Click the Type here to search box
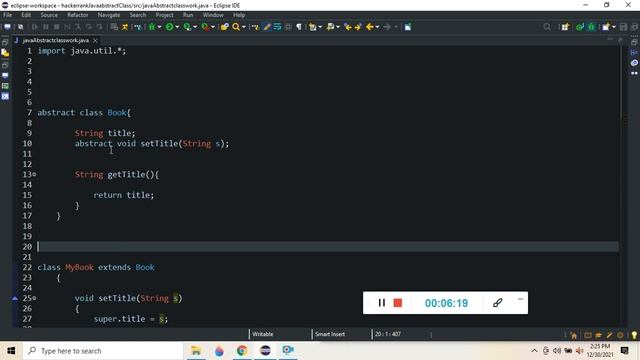The image size is (640, 360). tap(103, 351)
